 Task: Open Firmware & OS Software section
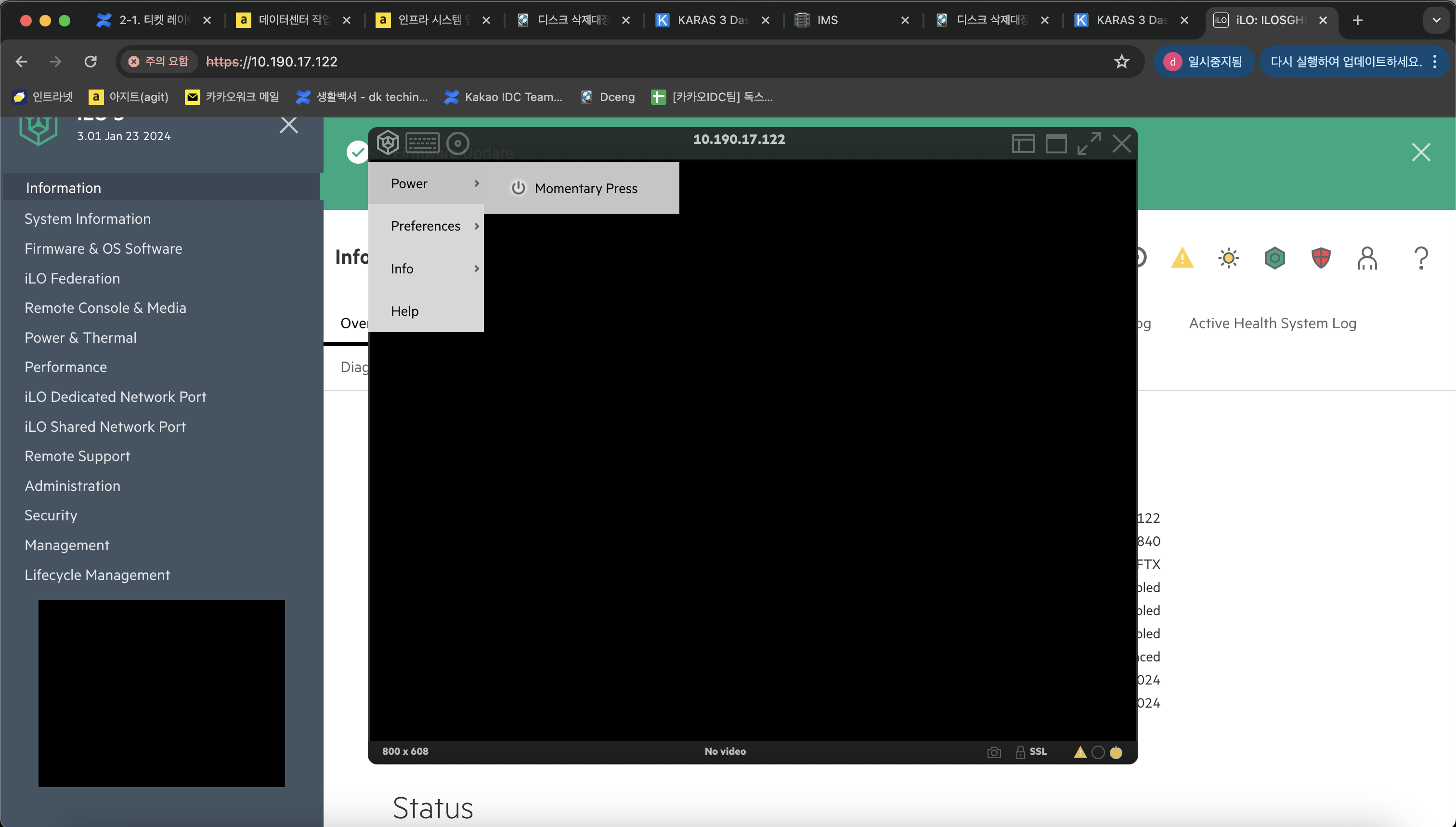click(x=104, y=249)
